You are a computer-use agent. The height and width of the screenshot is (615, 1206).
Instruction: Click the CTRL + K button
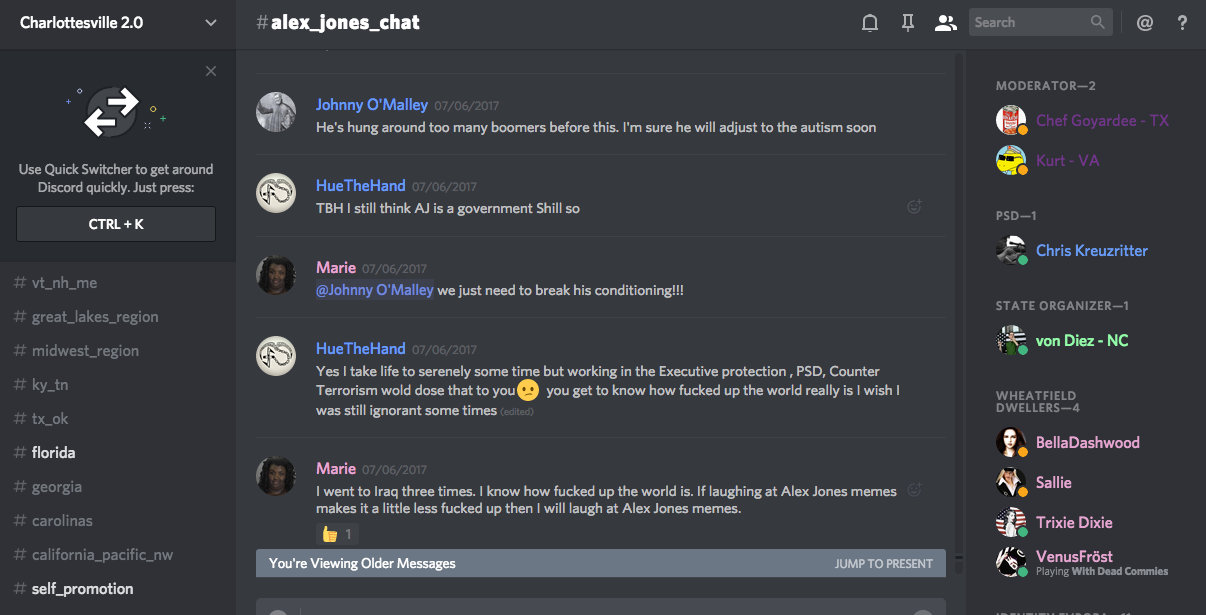click(x=116, y=224)
